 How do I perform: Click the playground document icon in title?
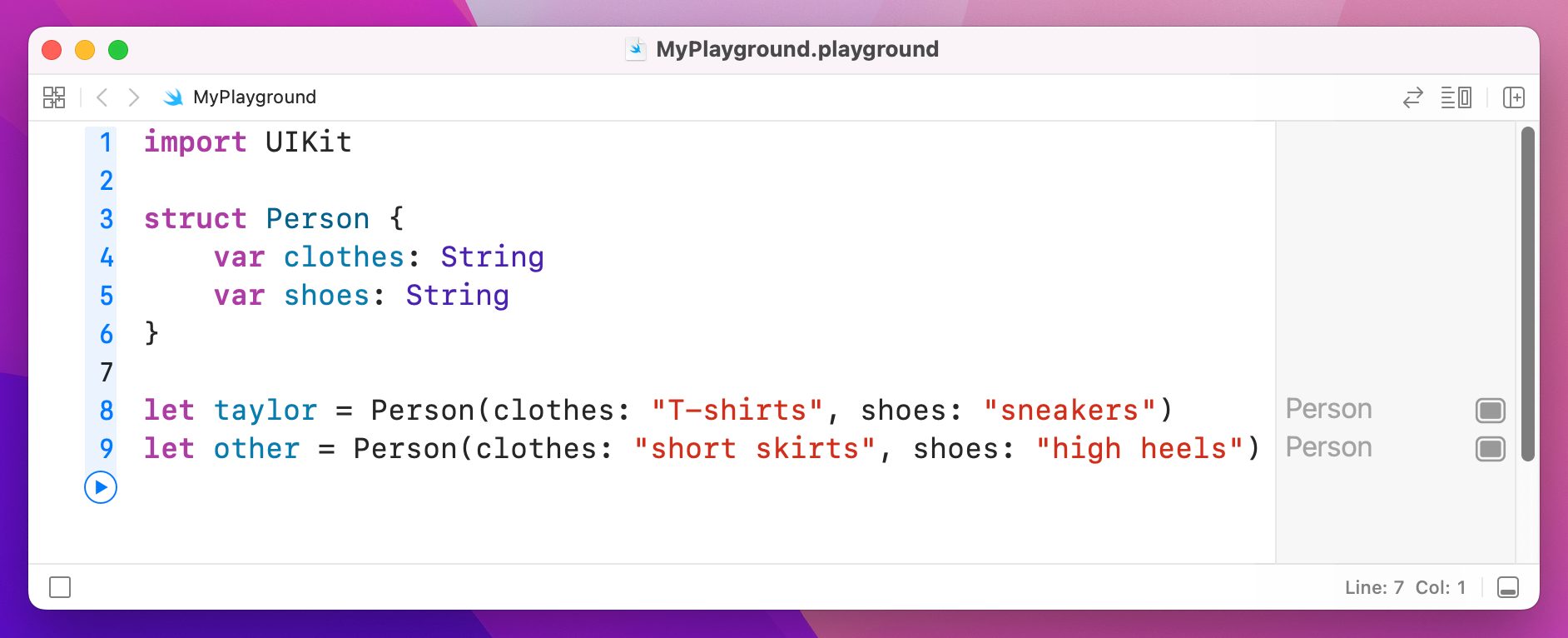(636, 49)
